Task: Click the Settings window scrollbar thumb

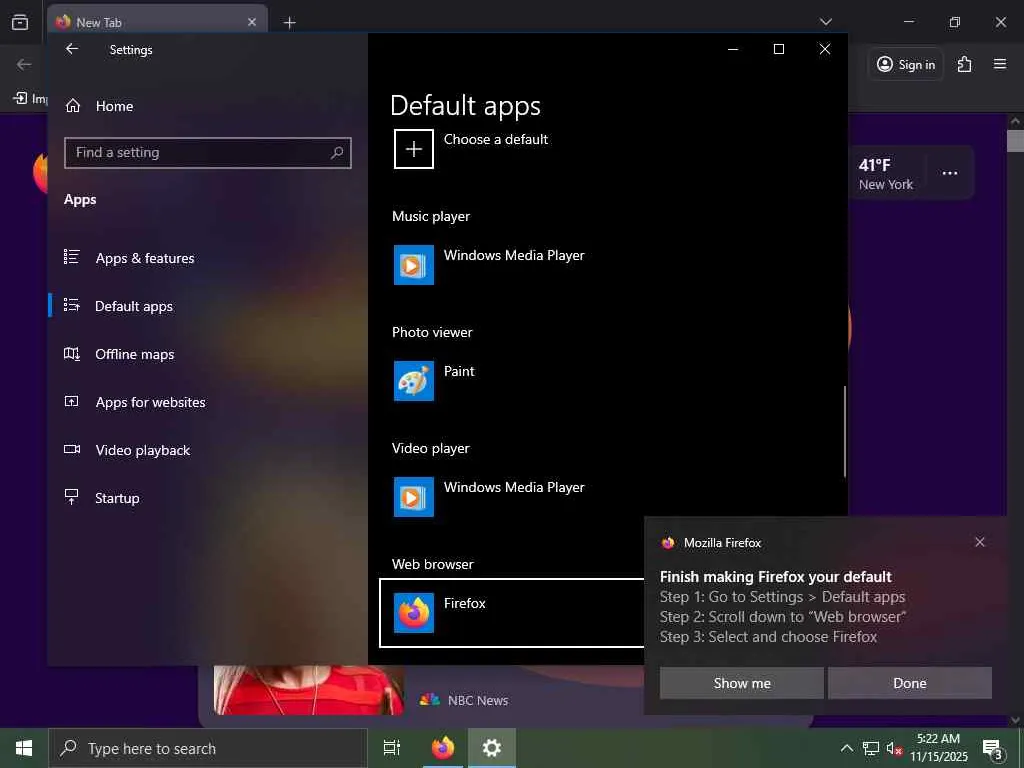Action: (x=844, y=431)
